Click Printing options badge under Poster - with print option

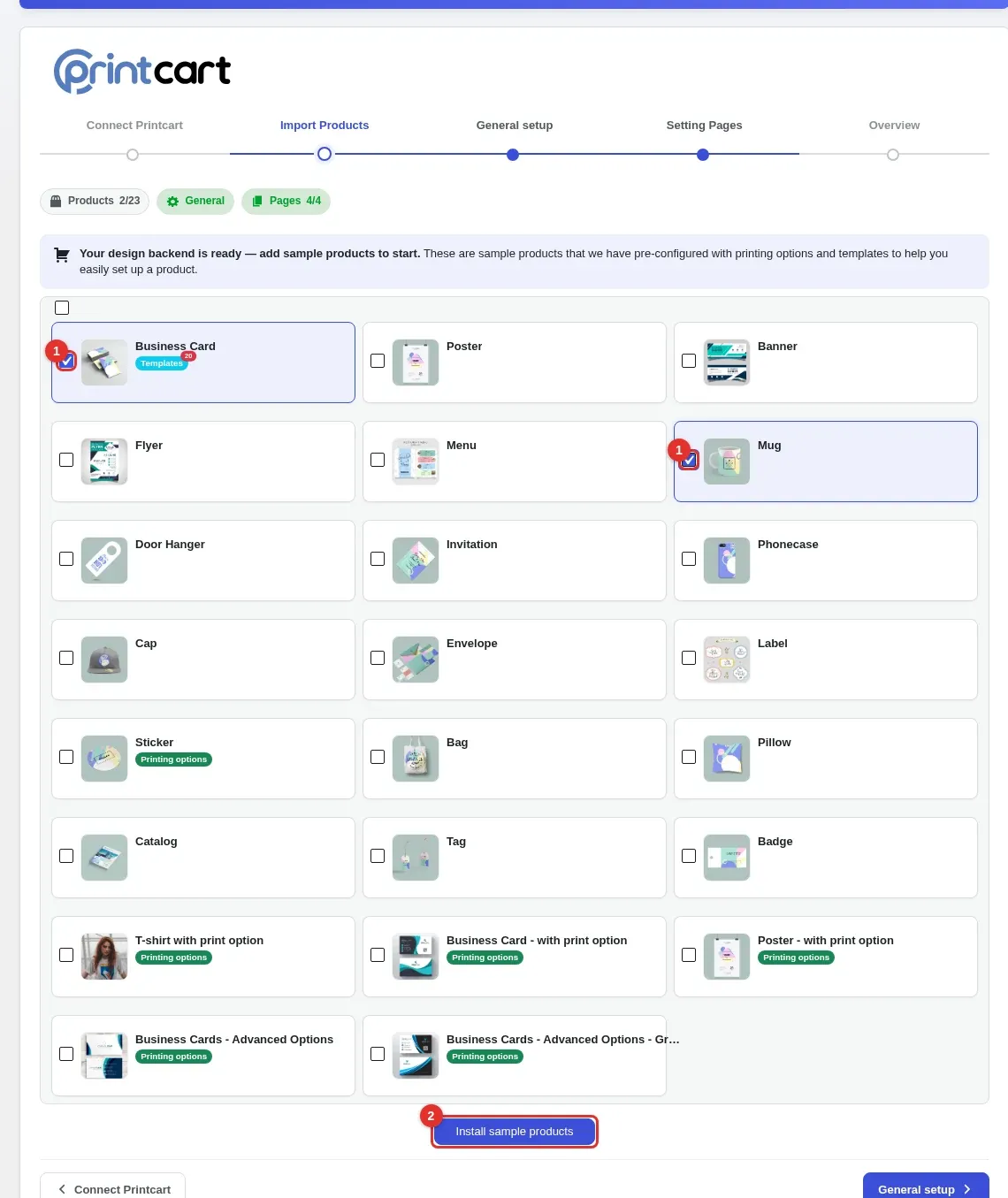pyautogui.click(x=796, y=958)
